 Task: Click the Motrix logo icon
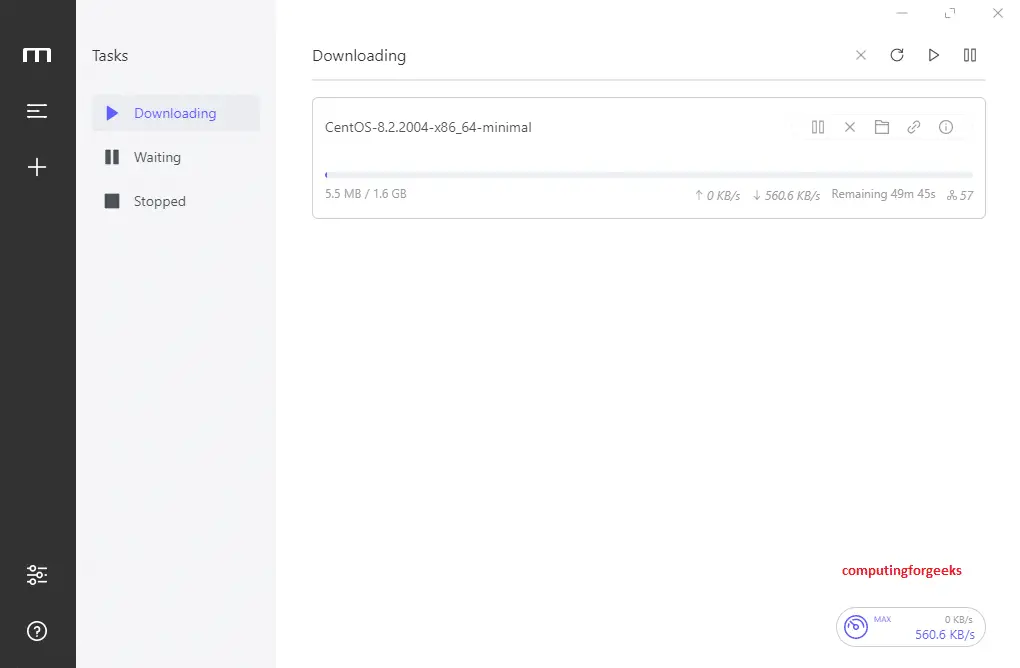[37, 55]
